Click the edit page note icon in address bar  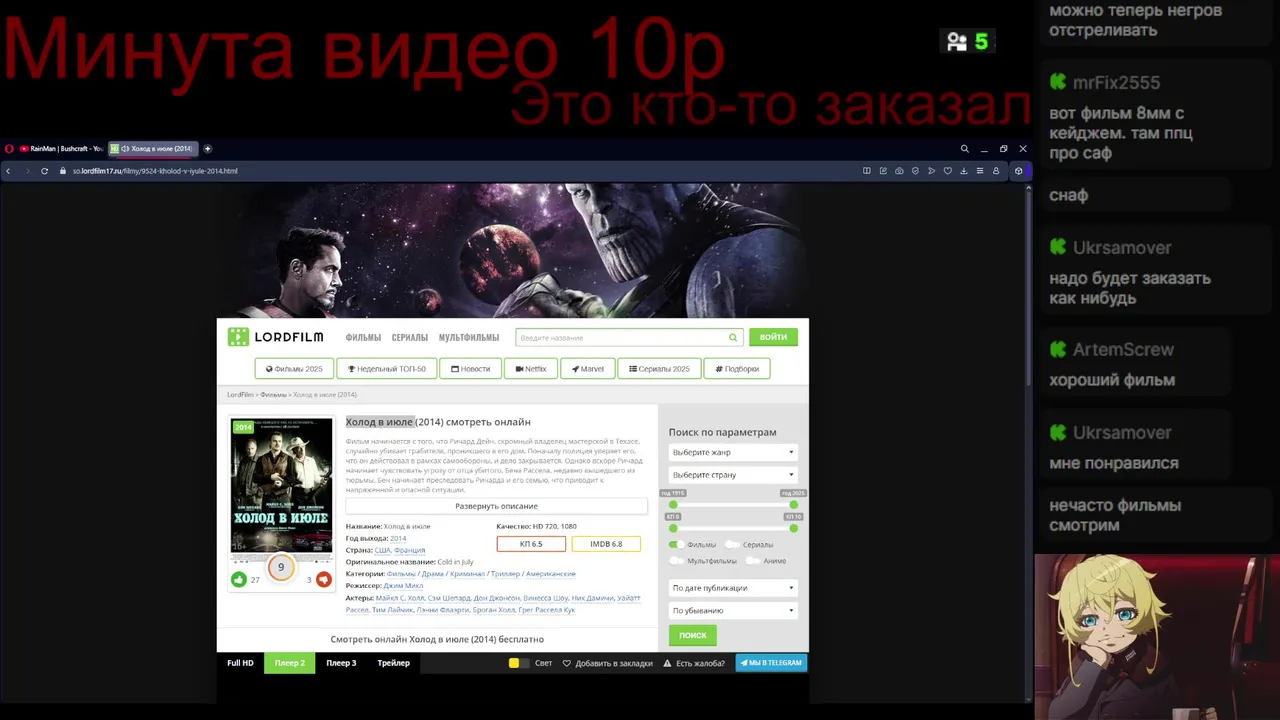[883, 171]
